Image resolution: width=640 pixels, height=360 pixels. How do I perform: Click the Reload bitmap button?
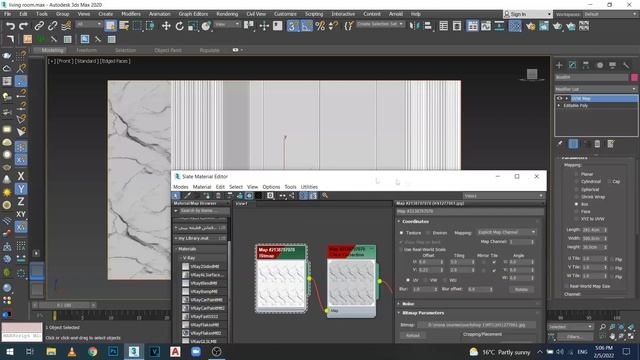click(413, 336)
